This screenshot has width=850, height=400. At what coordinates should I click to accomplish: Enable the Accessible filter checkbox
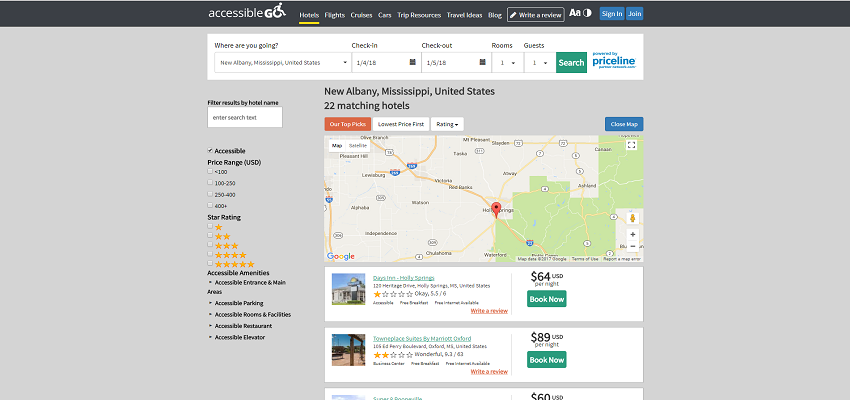pos(210,150)
